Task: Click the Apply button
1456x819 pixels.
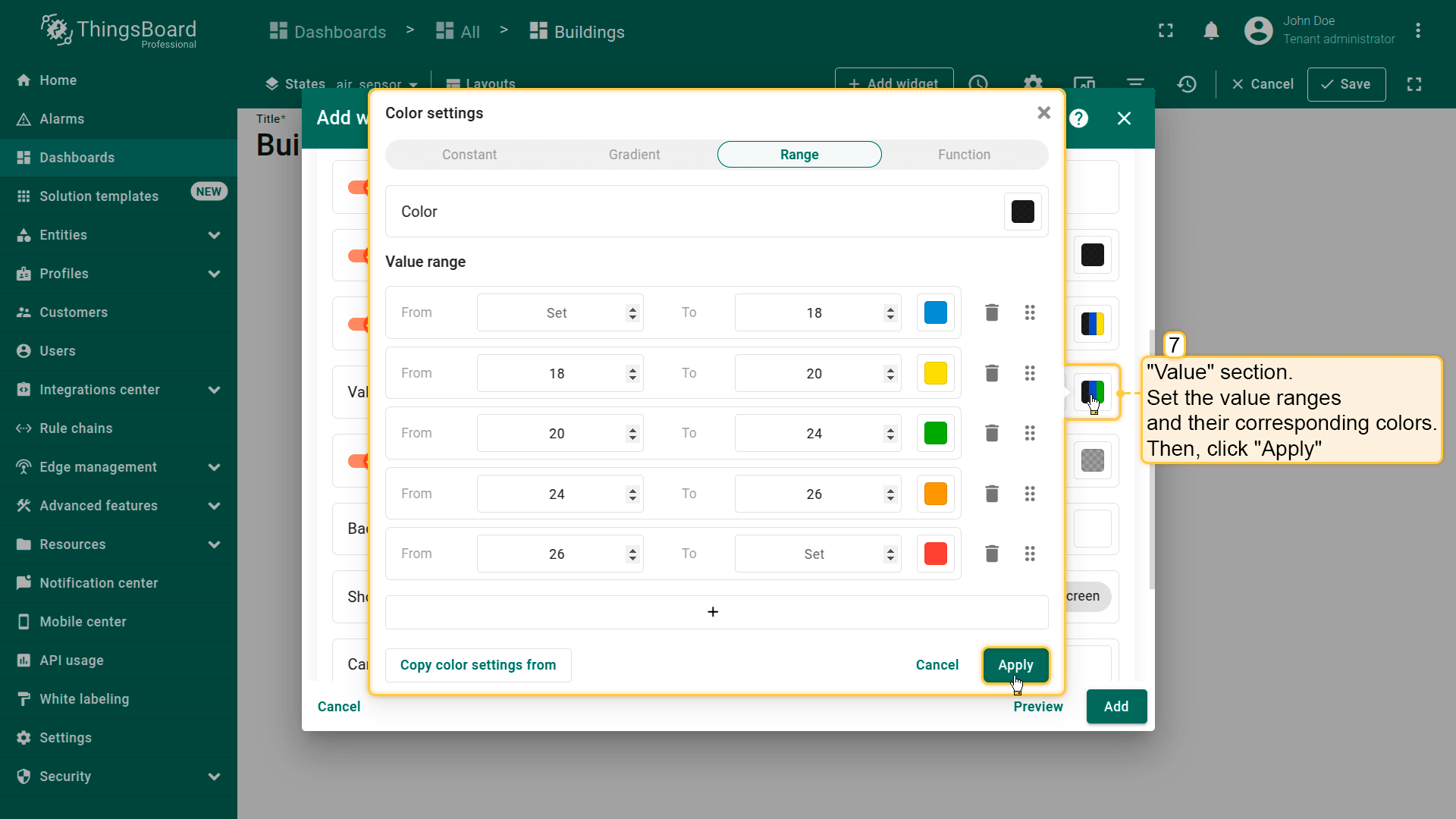Action: (1015, 665)
